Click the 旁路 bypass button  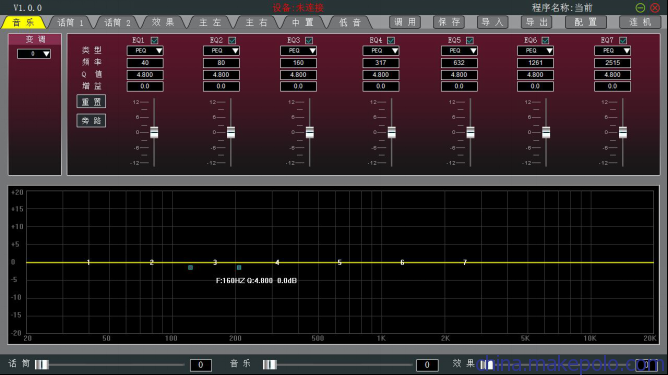click(91, 121)
